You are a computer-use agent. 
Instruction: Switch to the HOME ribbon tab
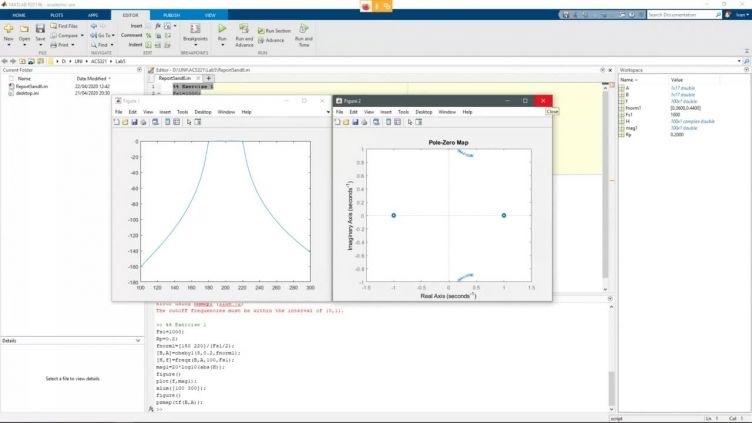tap(19, 15)
